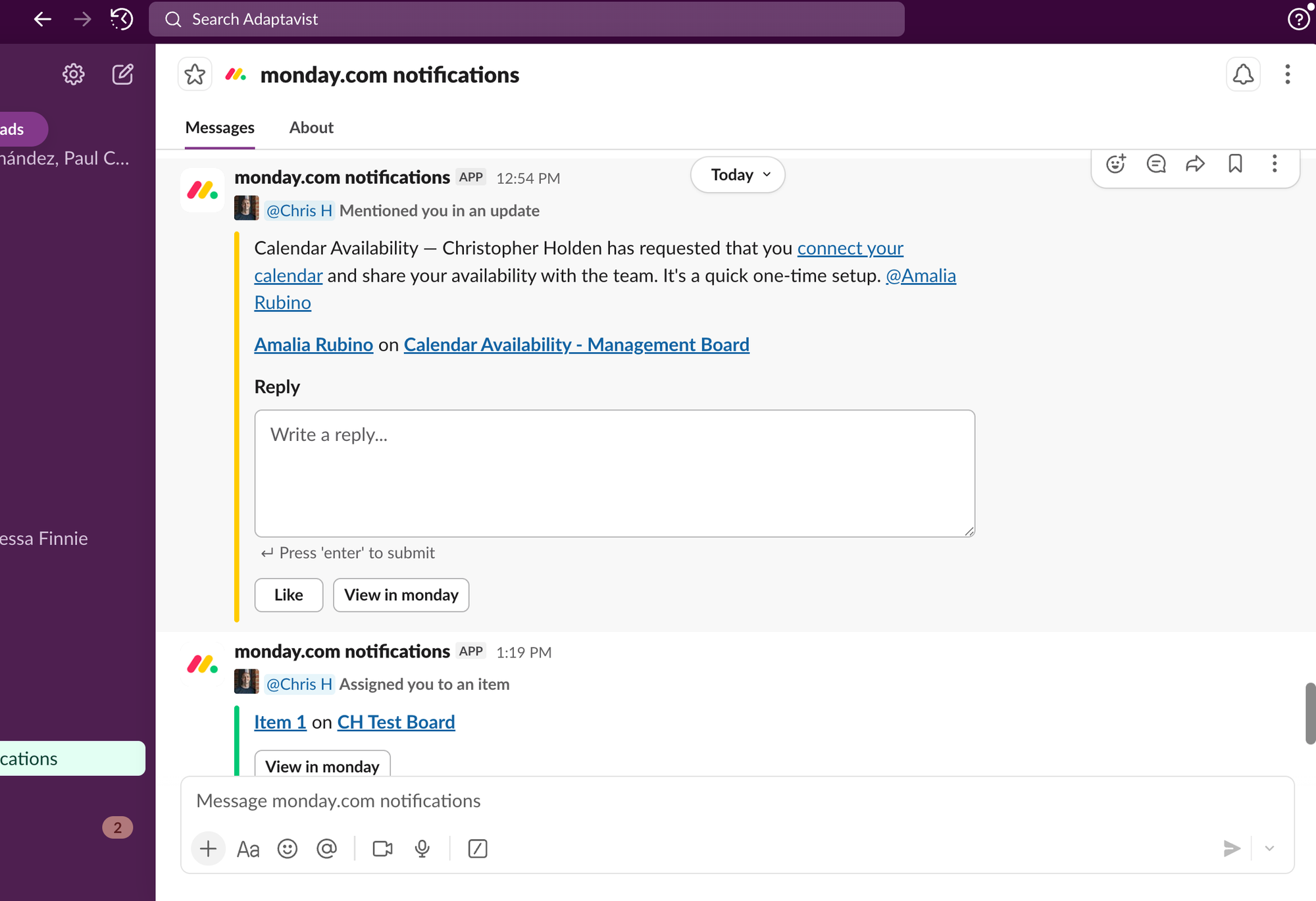Open Amalia Rubino item link

314,345
